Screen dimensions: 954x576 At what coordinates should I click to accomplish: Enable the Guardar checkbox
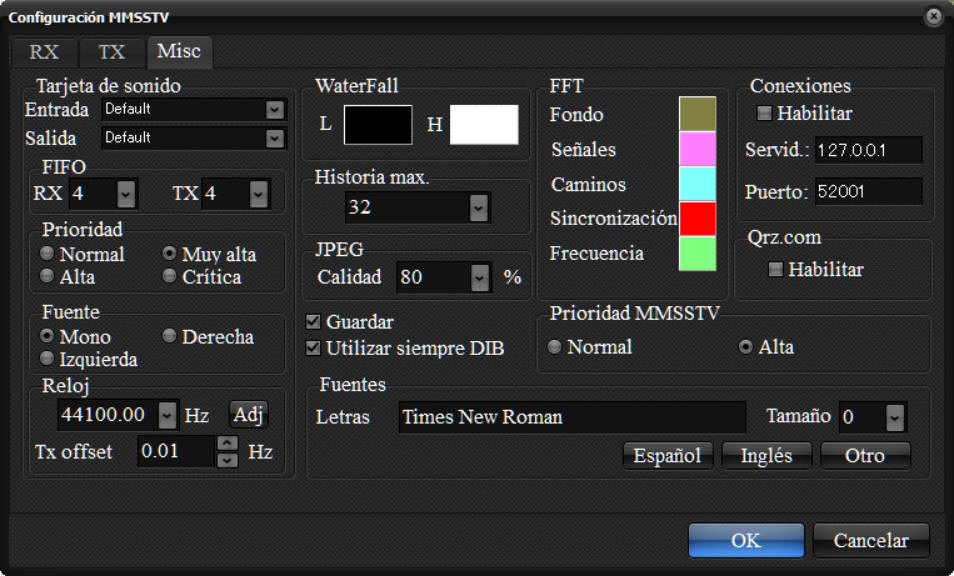tap(313, 322)
